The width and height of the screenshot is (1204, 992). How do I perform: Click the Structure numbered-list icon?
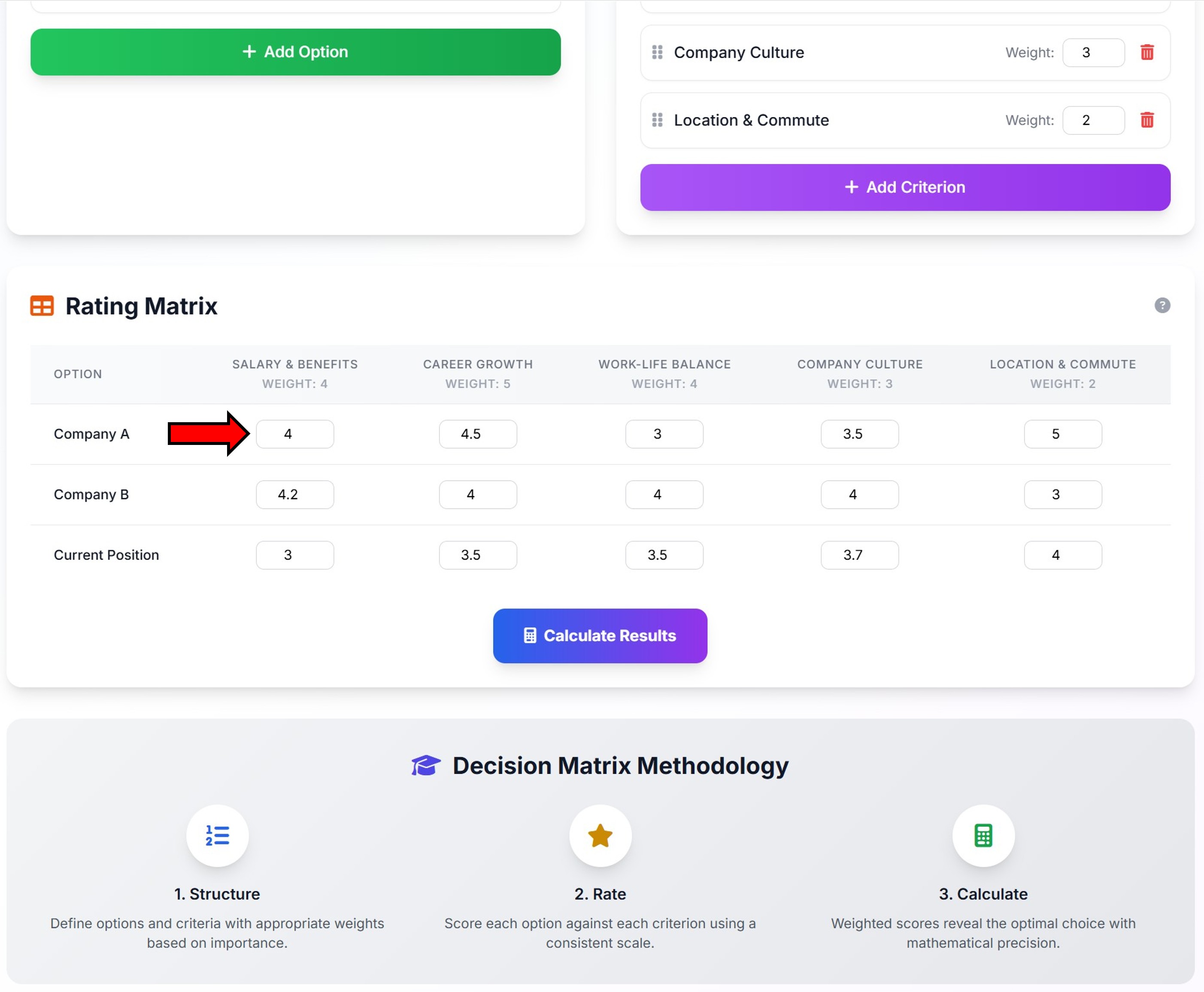coord(217,836)
